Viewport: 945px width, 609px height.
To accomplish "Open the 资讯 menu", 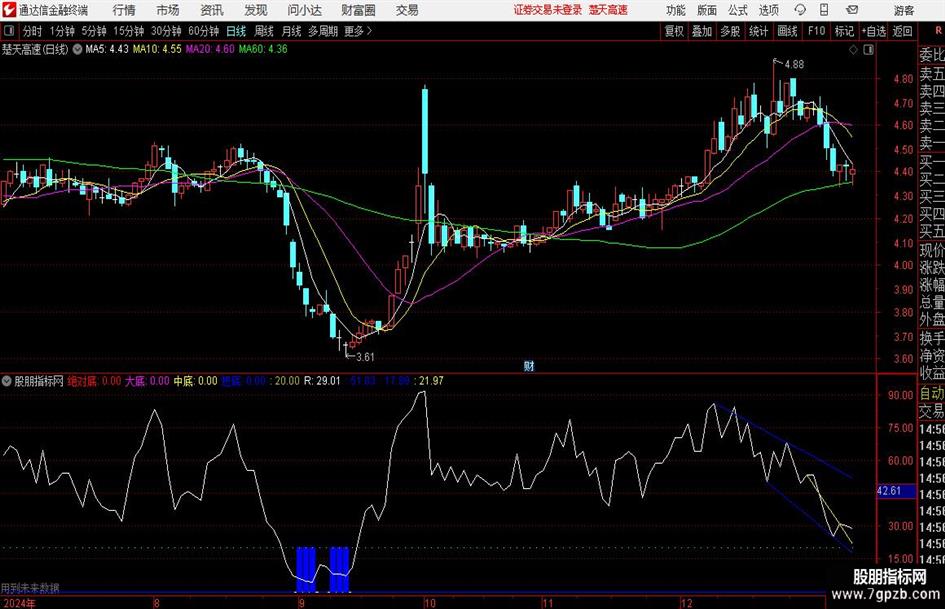I will [212, 10].
